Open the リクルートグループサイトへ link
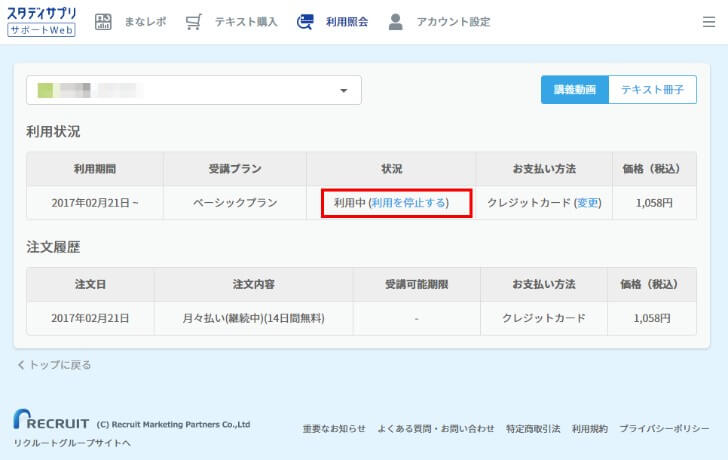This screenshot has width=728, height=460. [x=72, y=443]
